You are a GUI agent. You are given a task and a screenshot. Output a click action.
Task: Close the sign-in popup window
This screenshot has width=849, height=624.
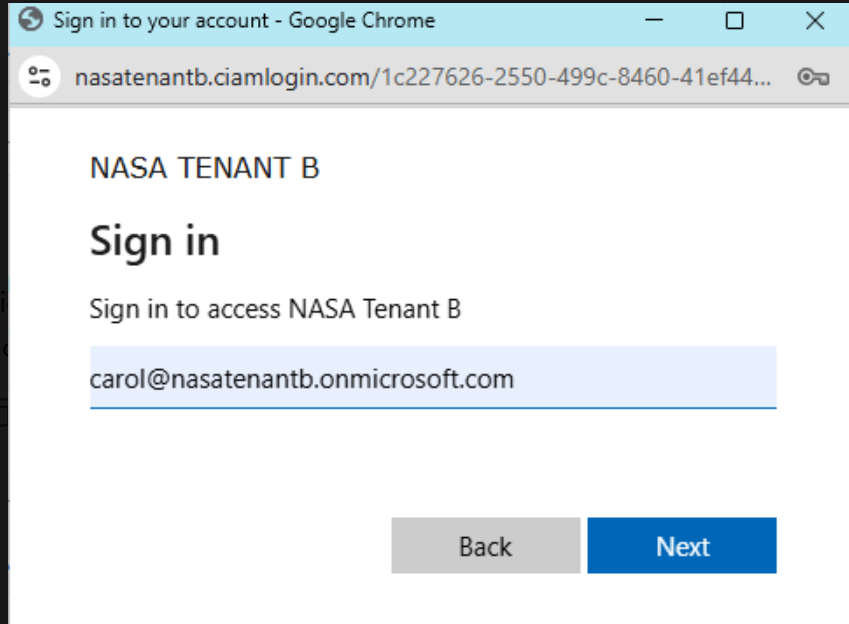click(815, 21)
